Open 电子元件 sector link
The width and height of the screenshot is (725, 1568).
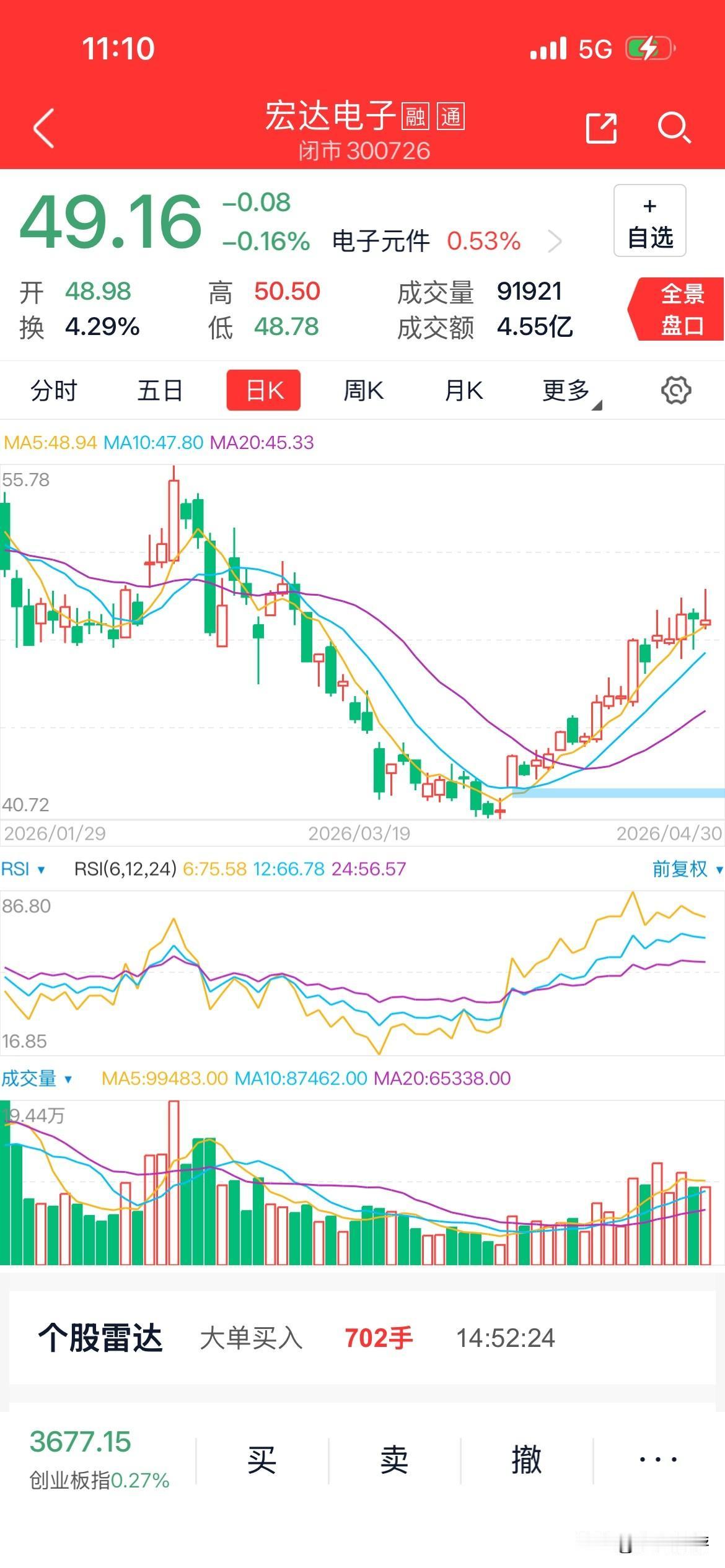tap(380, 241)
